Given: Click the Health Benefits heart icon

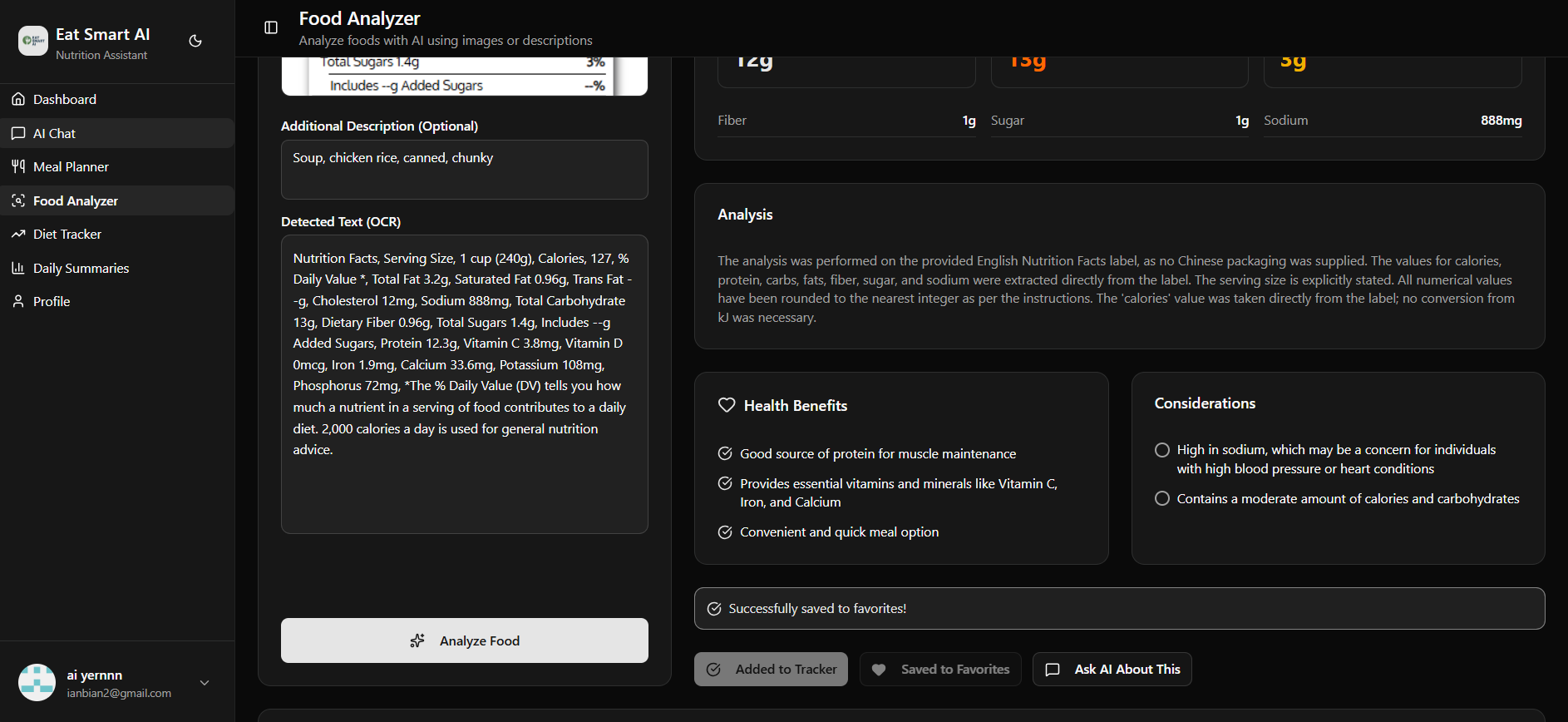Looking at the screenshot, I should pos(727,405).
